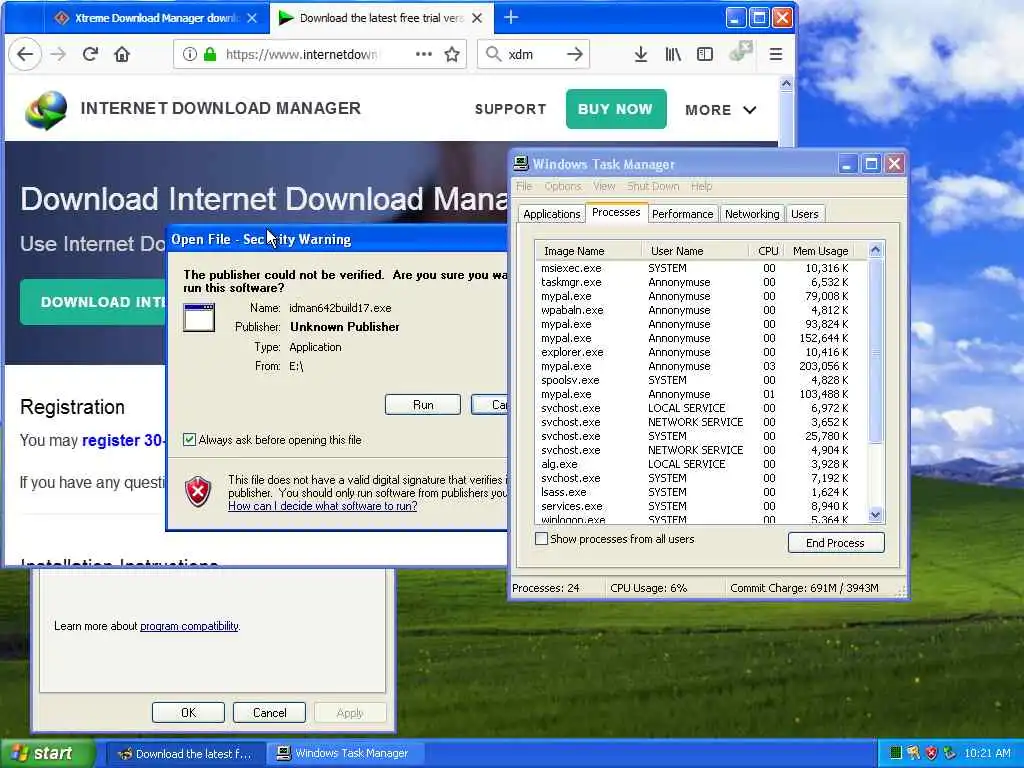Click OK in the compatibility dialog
This screenshot has height=768, width=1024.
(188, 713)
